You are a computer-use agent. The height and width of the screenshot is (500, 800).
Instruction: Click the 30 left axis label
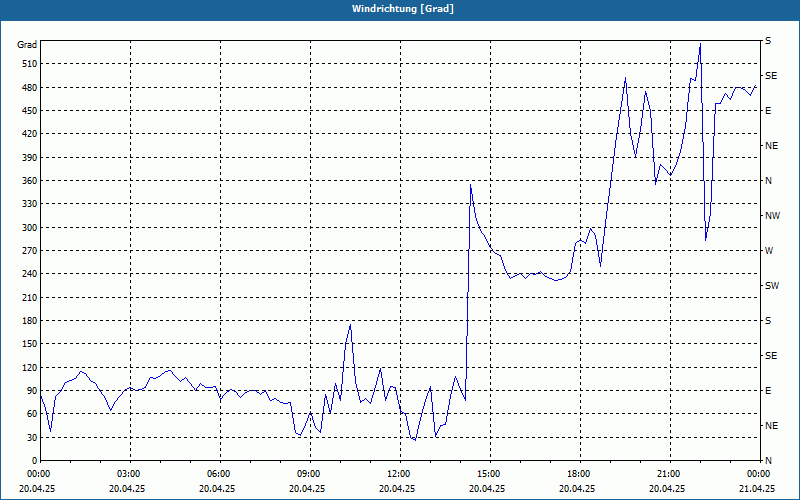point(31,437)
